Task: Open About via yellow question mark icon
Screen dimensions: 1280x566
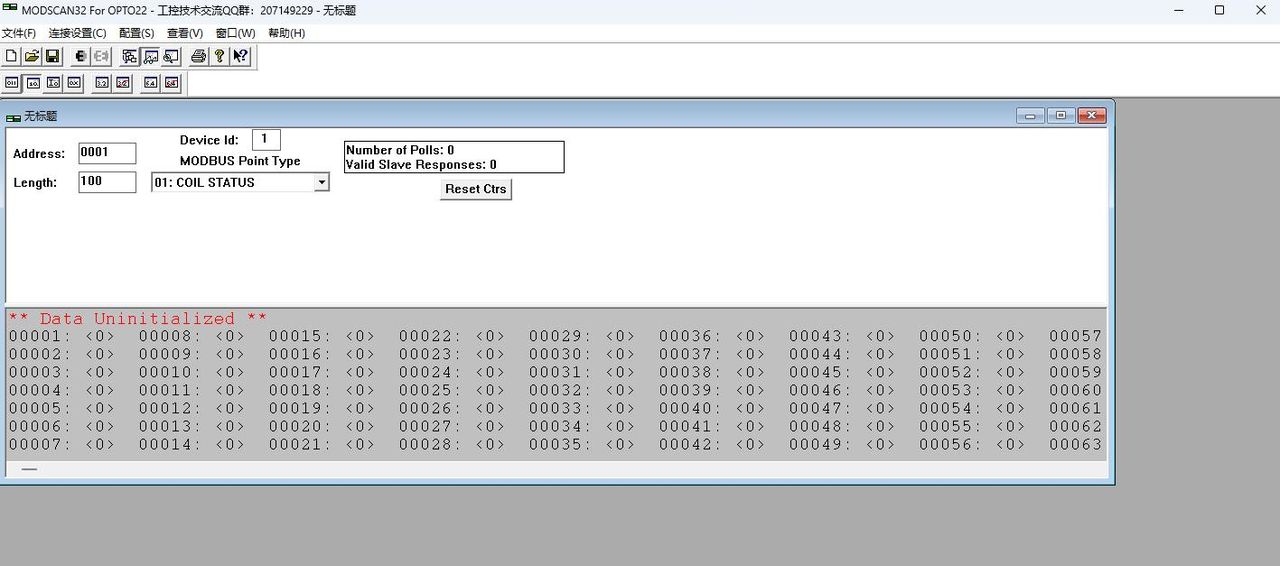Action: [x=220, y=57]
